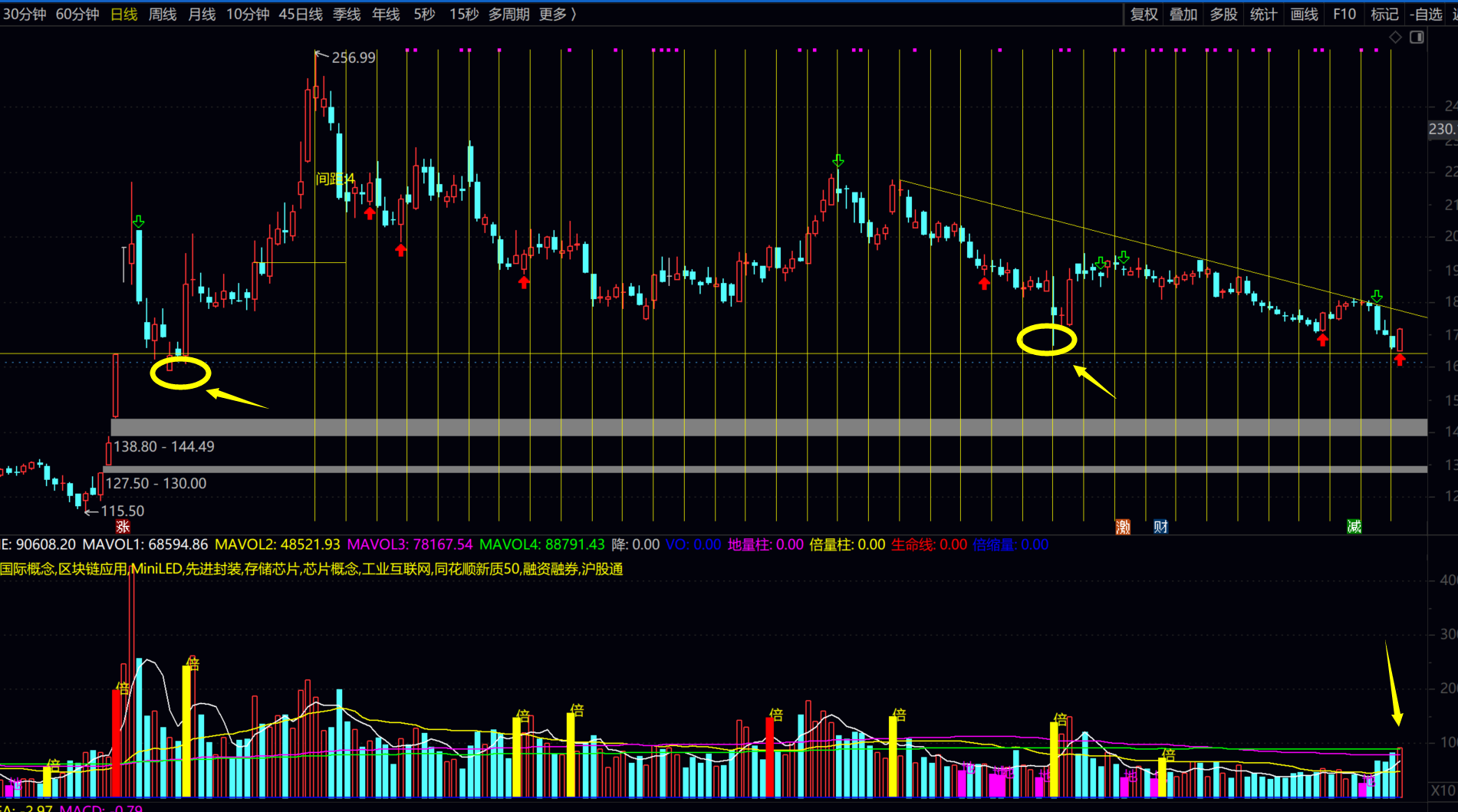Open the 多周期 multi-period view
Screen dimensions: 1458x812
508,15
